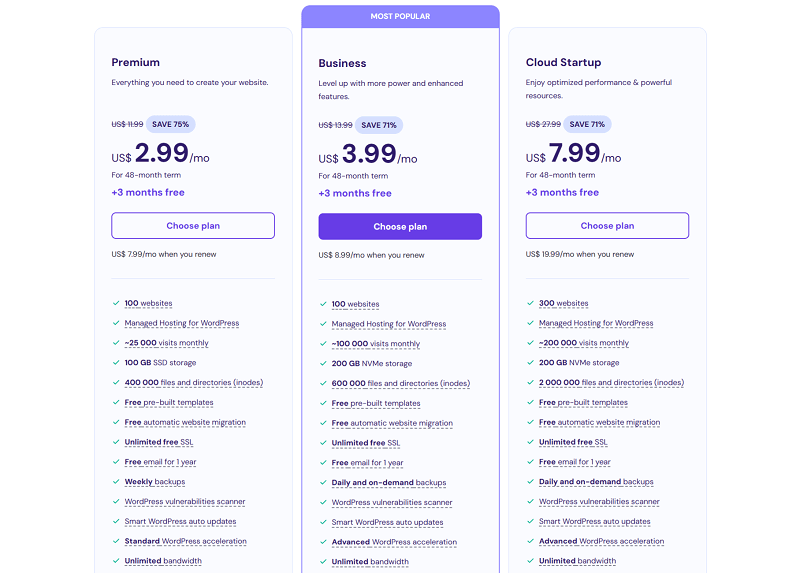This screenshot has height=573, width=800.
Task: Click Premium 'Free email for 1 year'
Action: (x=160, y=462)
